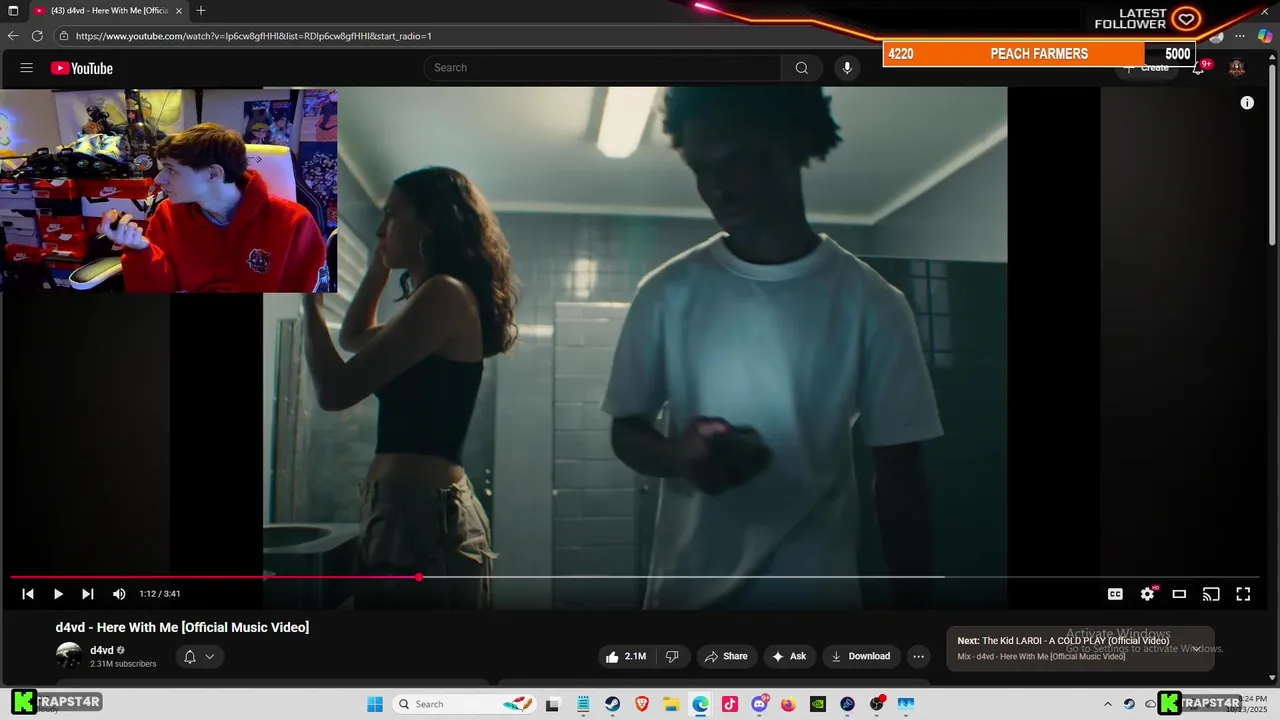
Task: Skip to previous video
Action: pos(28,594)
